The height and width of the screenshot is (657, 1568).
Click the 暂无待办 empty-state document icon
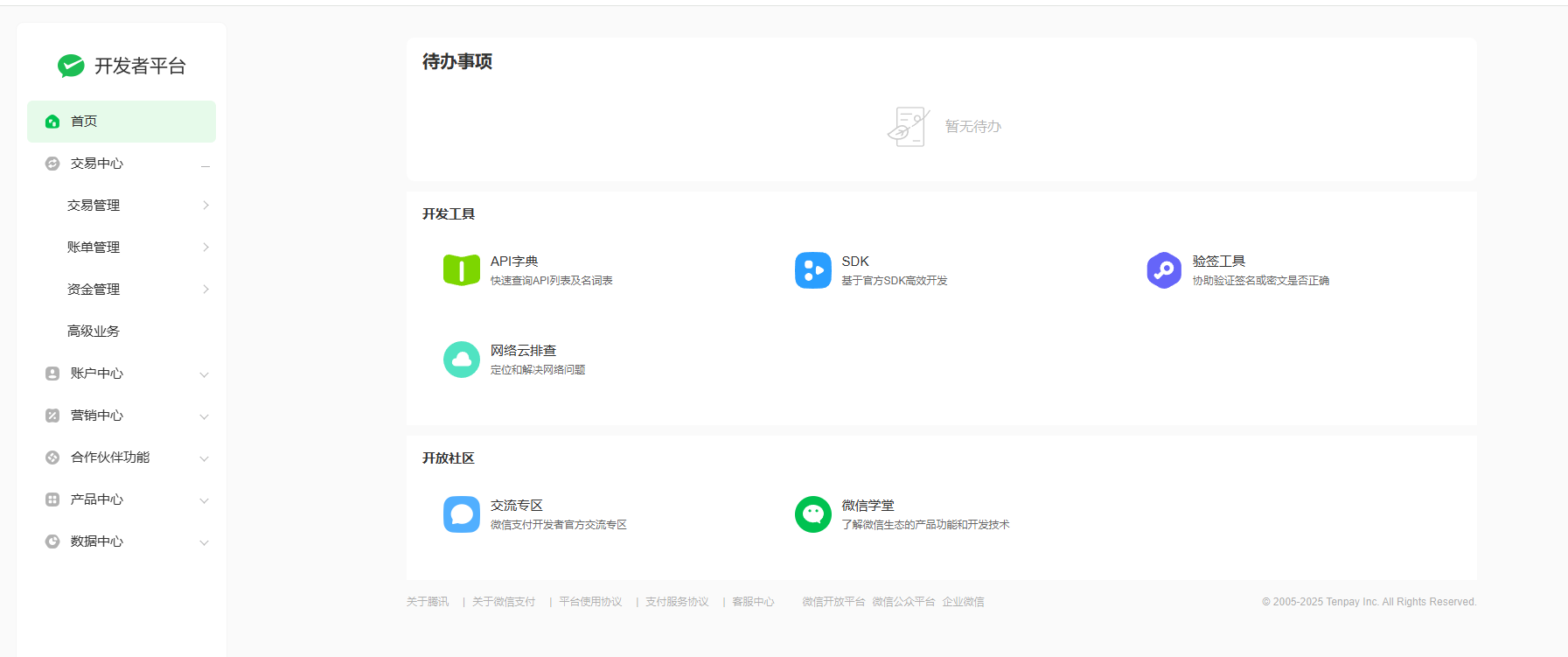coord(909,127)
